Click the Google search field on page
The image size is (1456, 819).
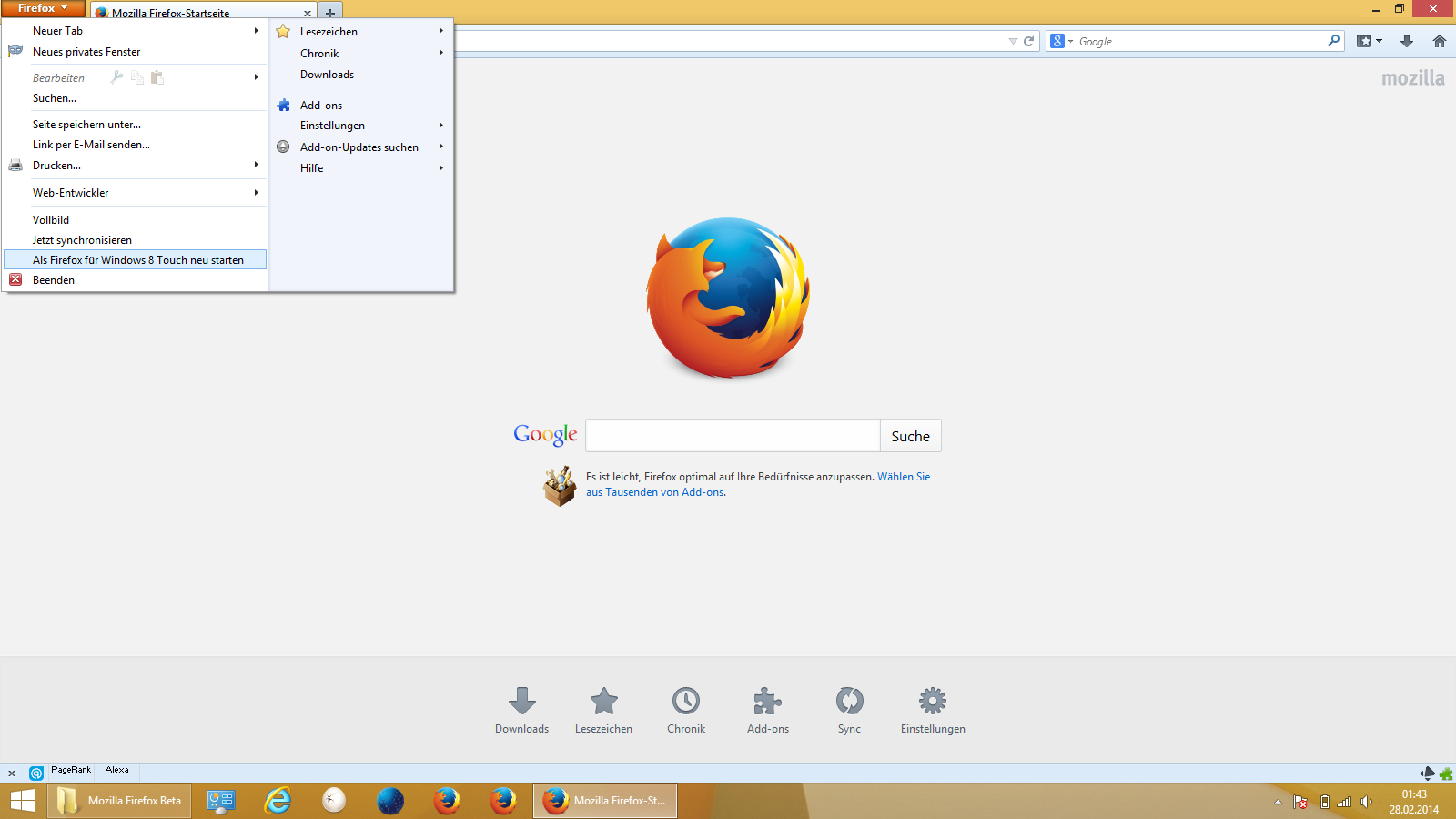tap(733, 436)
